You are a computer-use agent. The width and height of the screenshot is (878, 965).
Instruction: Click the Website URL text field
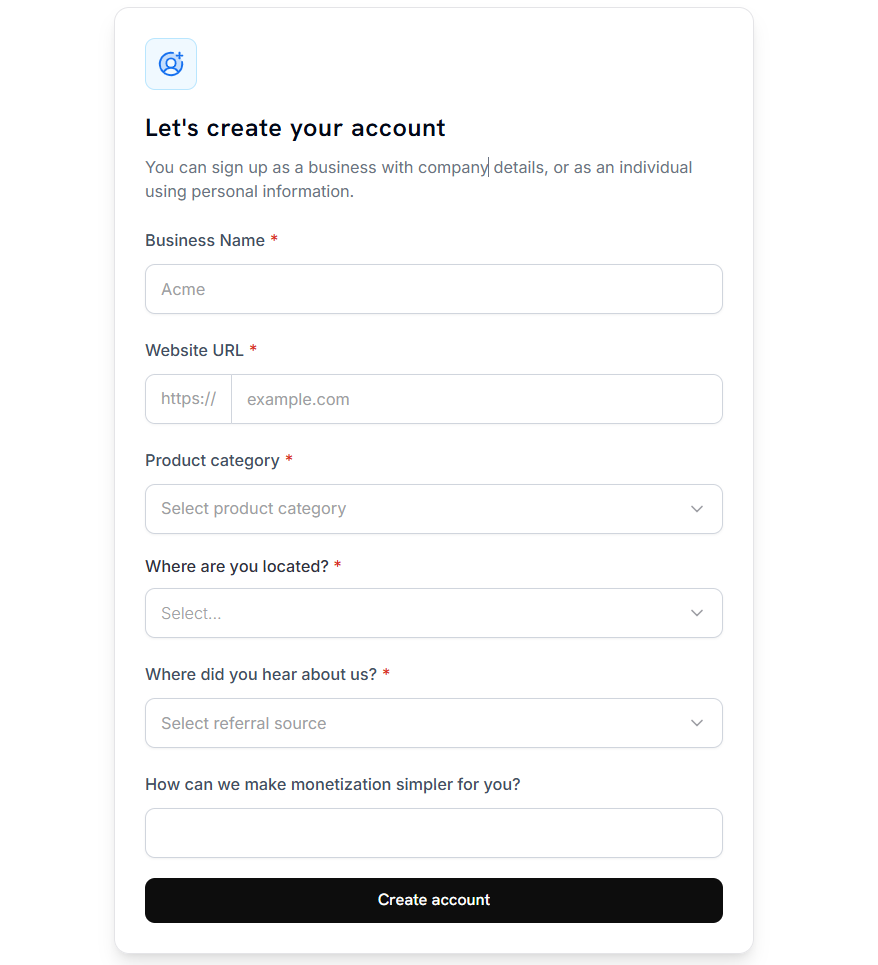tap(476, 399)
